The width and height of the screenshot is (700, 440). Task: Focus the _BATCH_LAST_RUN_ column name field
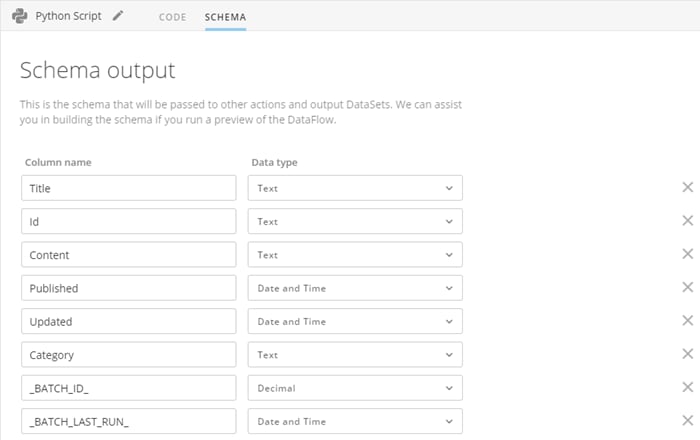pos(129,421)
